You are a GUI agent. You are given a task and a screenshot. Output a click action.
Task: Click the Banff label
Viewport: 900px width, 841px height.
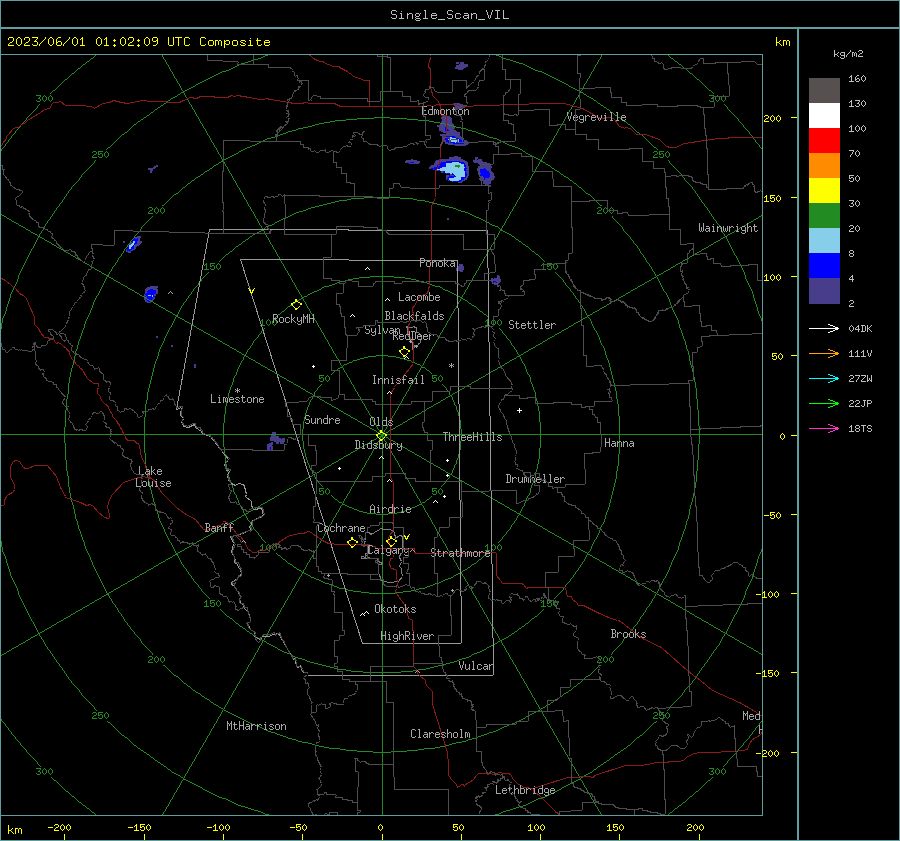pyautogui.click(x=219, y=528)
